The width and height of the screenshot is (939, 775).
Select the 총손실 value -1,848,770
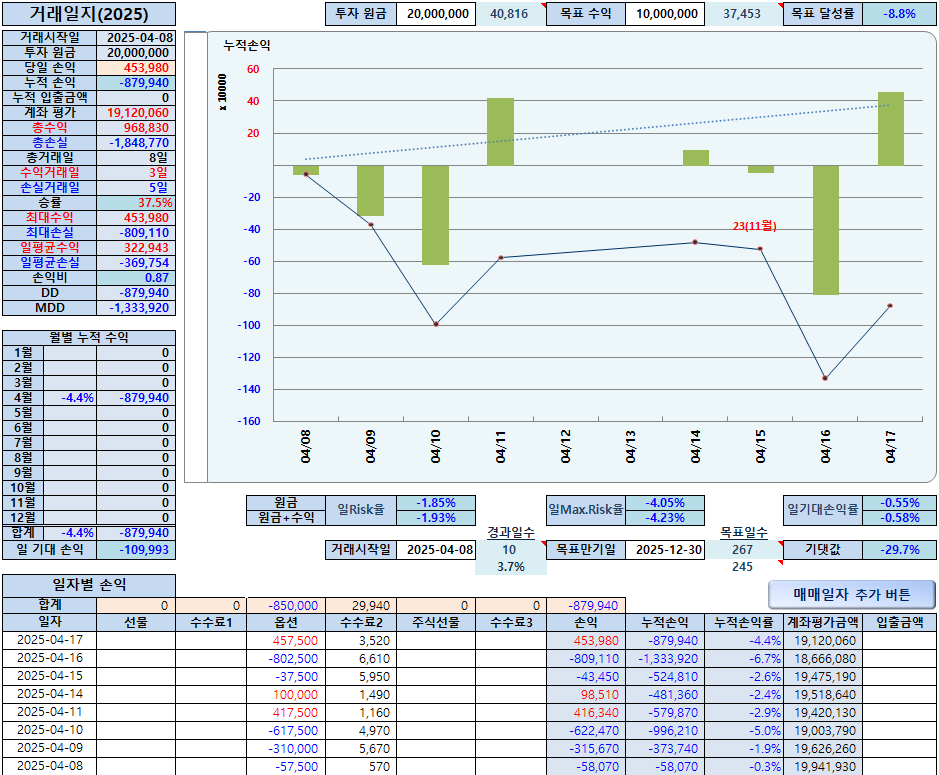136,143
